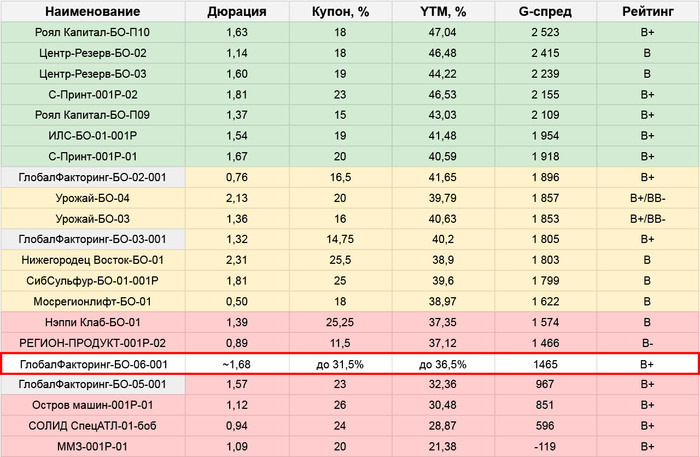
Task: Click the B- rating of РЕГИОН-ПРОДУКТ-001Р-02
Action: pos(647,343)
